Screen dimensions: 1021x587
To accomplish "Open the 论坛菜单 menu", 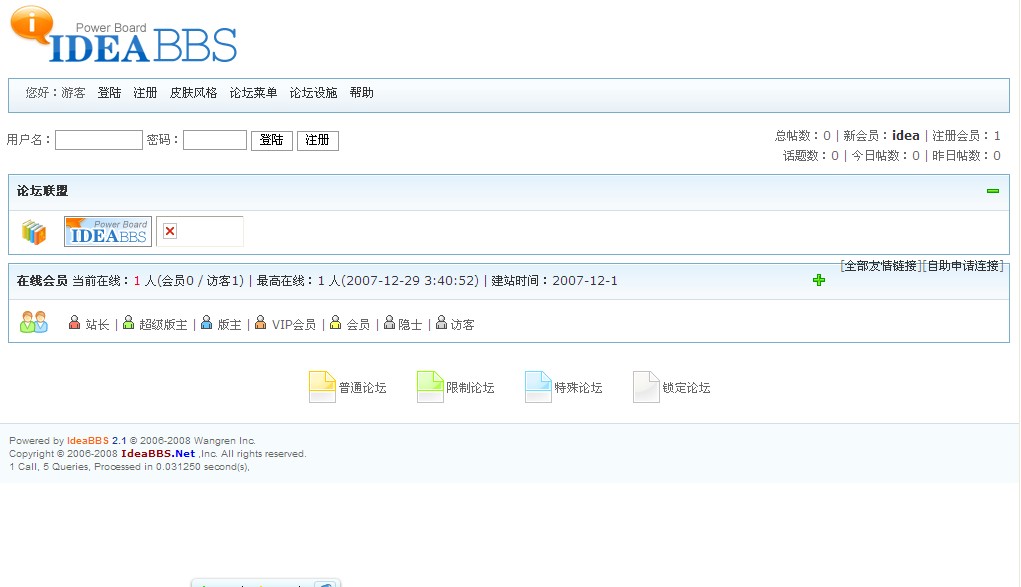I will pos(253,93).
